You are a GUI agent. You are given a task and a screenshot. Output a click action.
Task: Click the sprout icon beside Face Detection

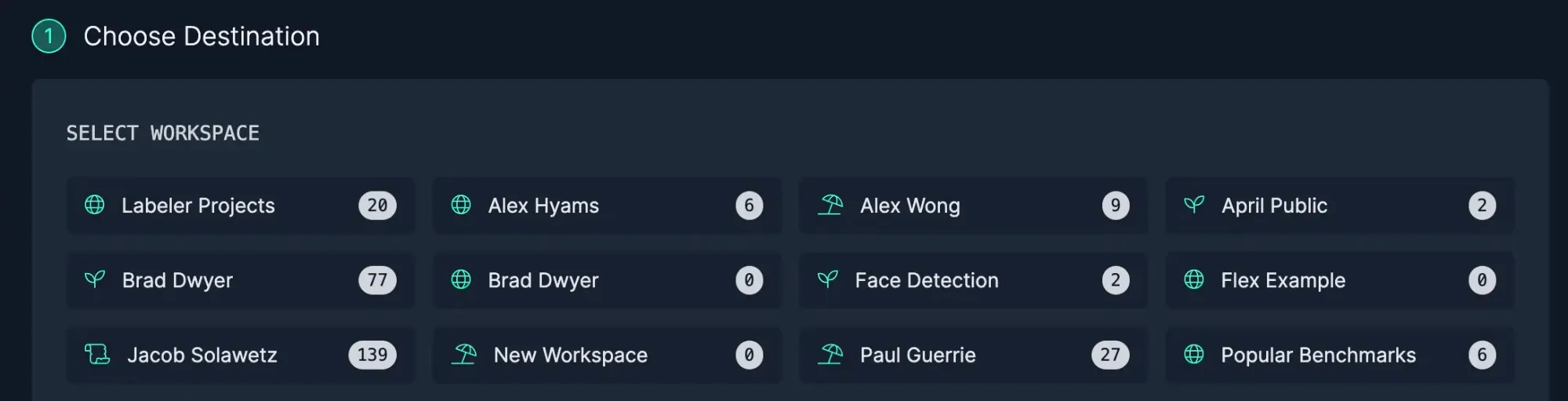(x=828, y=279)
